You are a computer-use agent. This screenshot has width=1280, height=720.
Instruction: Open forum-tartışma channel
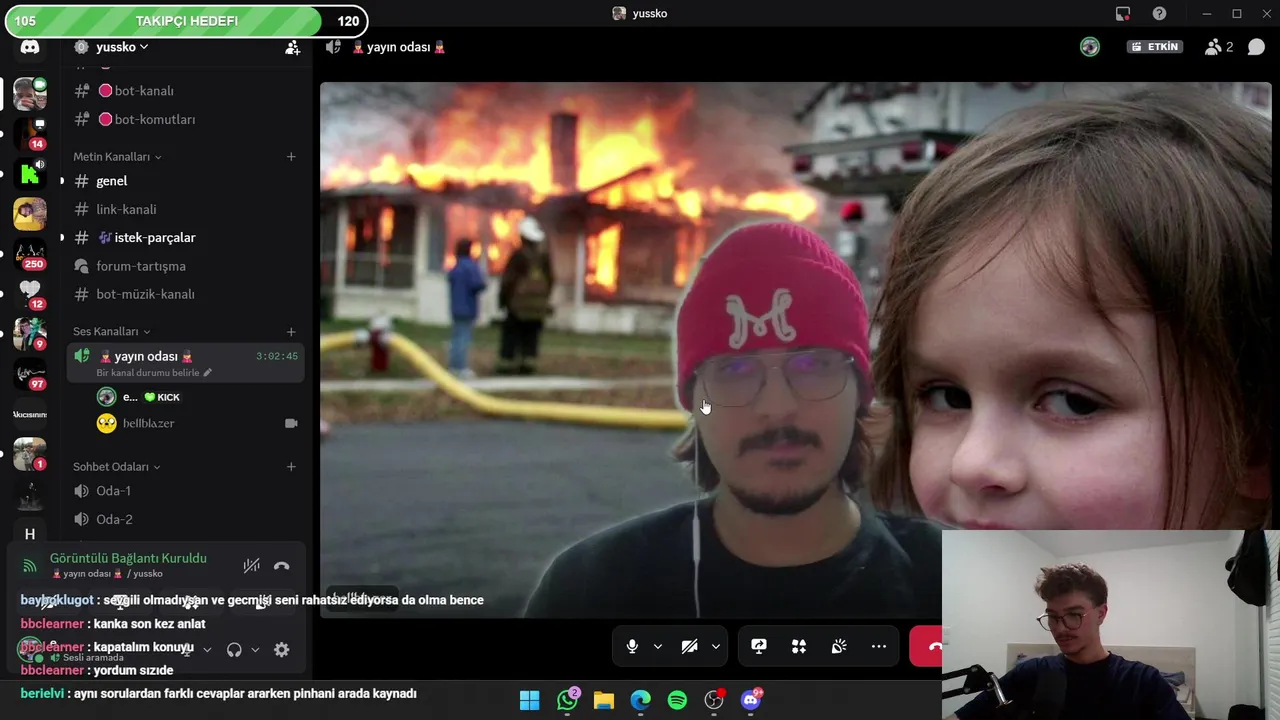pos(186,266)
